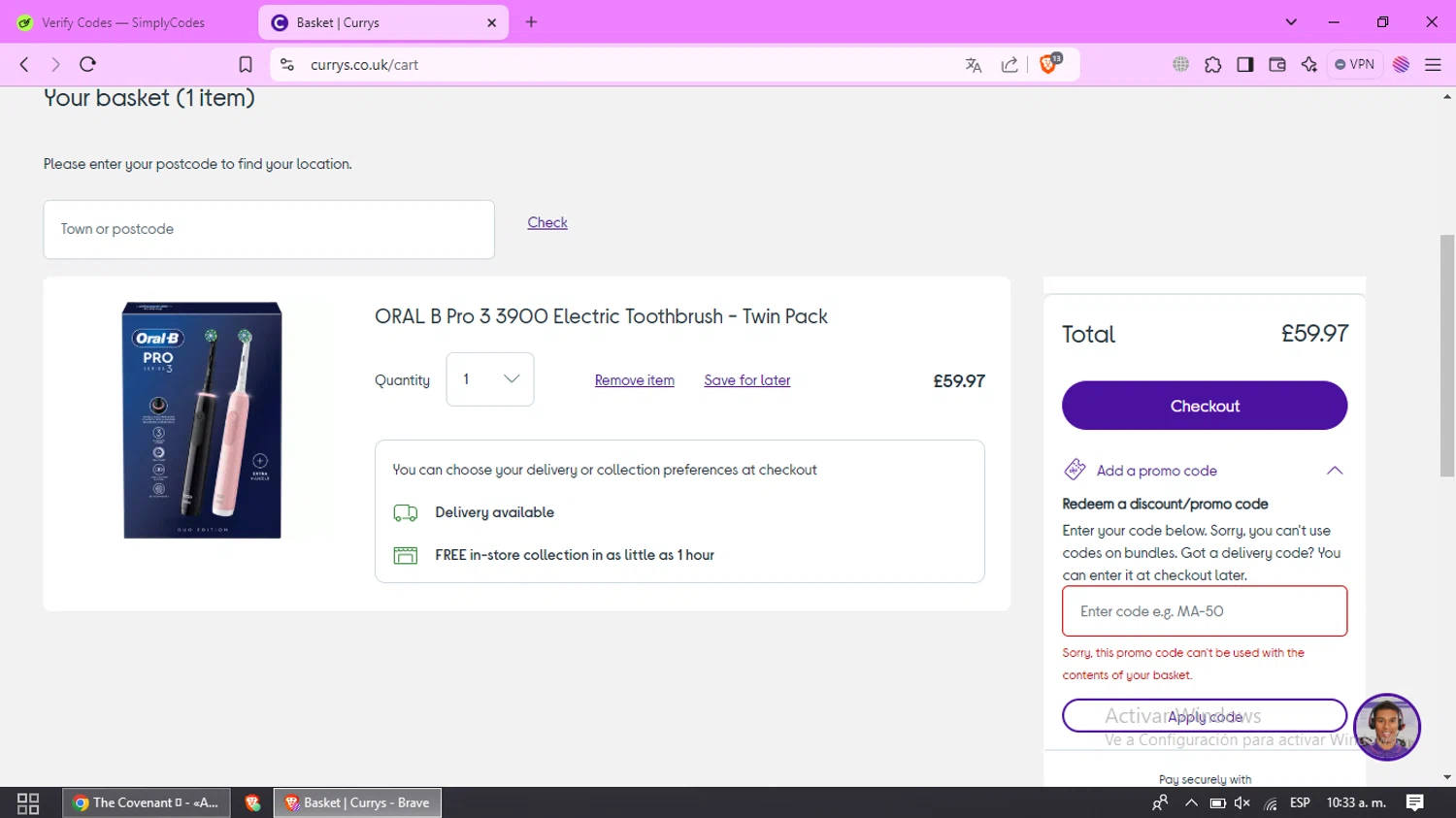Click Remove item link
This screenshot has height=818, width=1456.
click(x=635, y=380)
